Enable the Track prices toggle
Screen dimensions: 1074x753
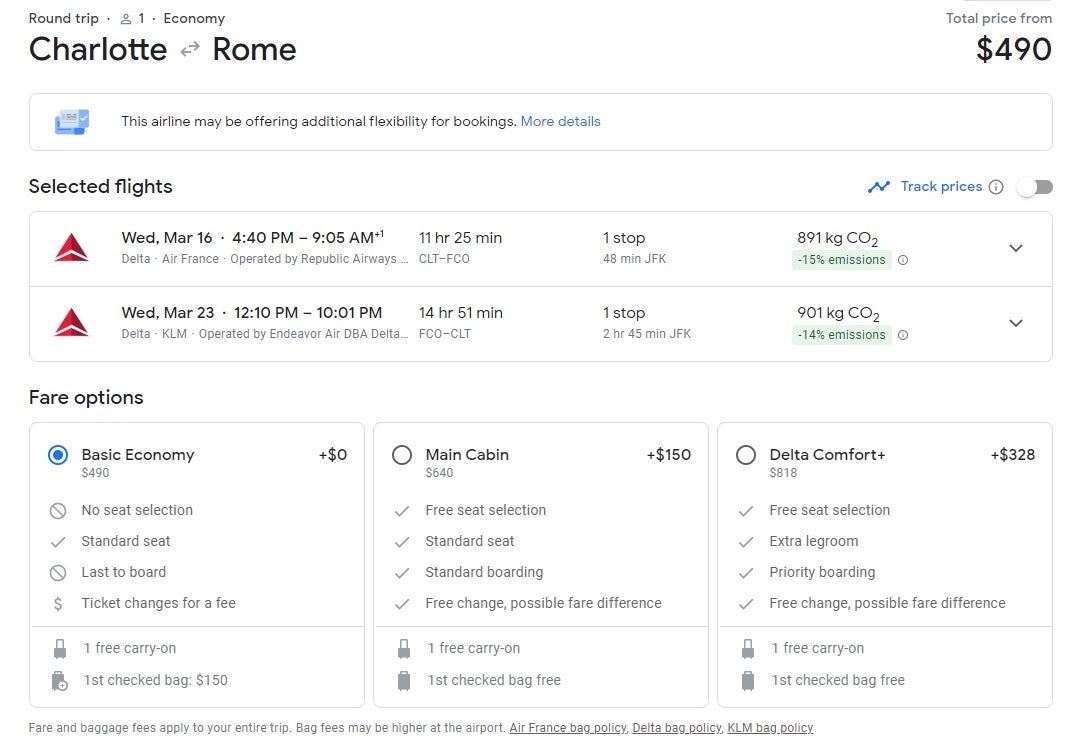(x=1034, y=186)
